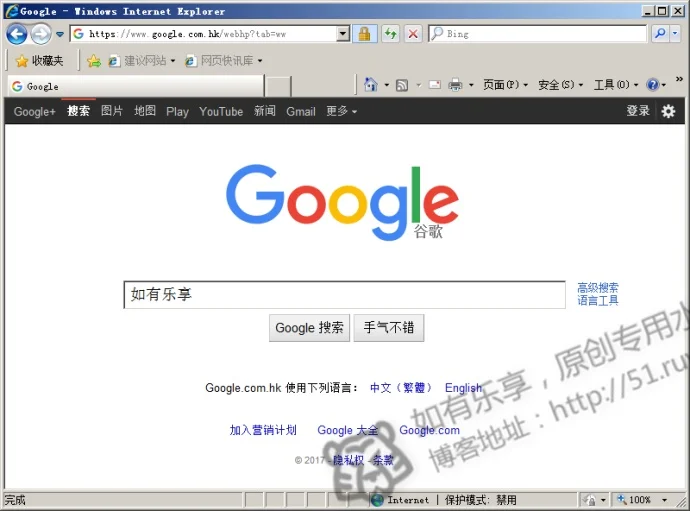The image size is (690, 511).
Task: Open the Google.com link
Action: [429, 430]
